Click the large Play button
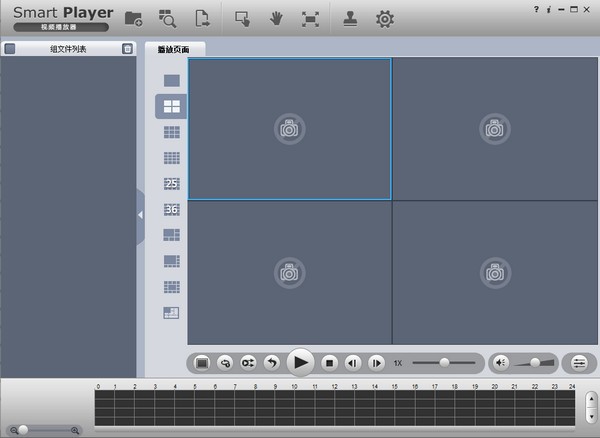Image resolution: width=600 pixels, height=438 pixels. point(301,362)
